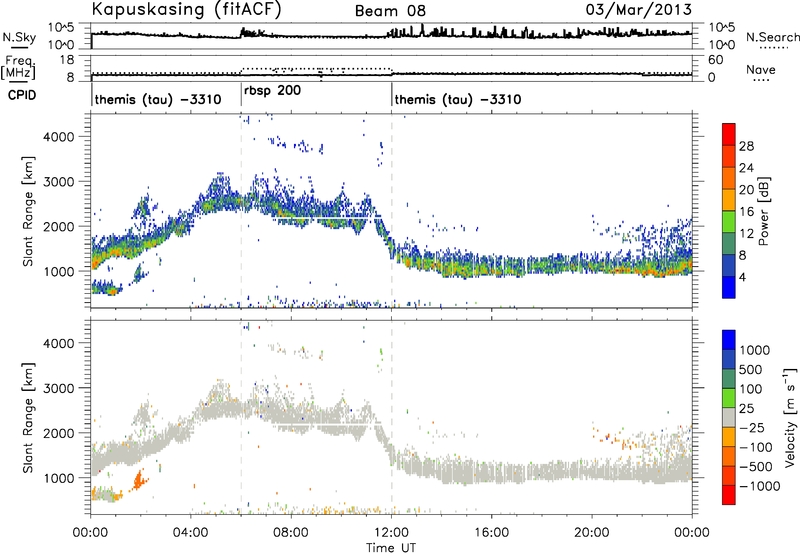Click the 'Nave' legend label
800x554 pixels.
click(x=761, y=69)
